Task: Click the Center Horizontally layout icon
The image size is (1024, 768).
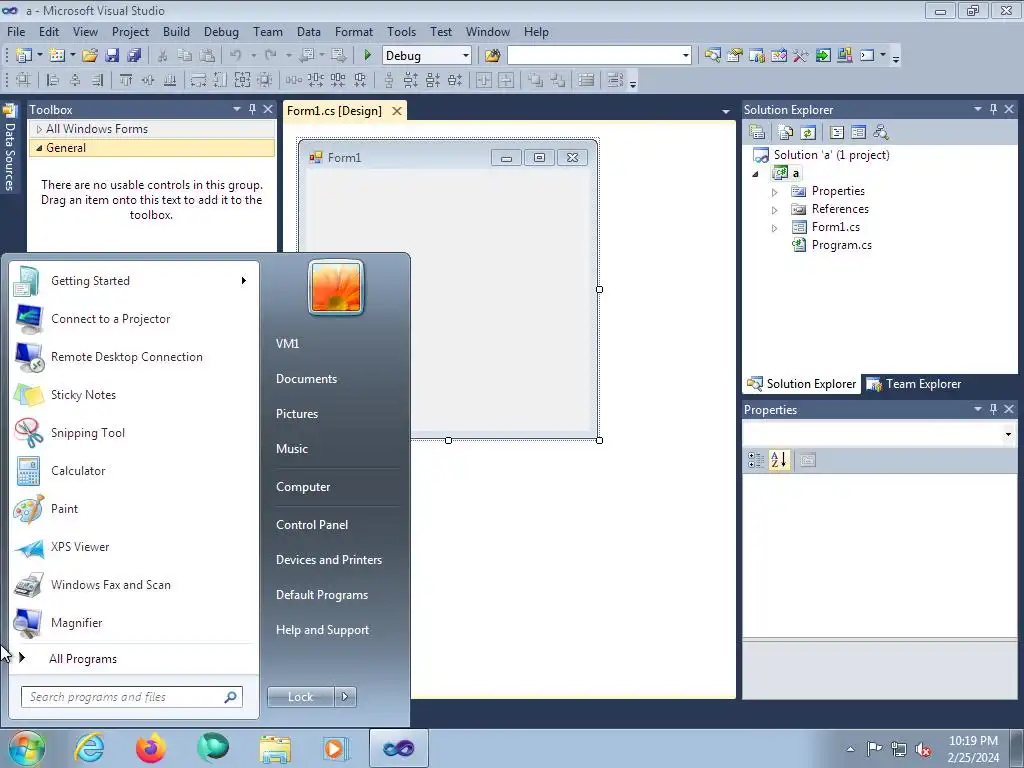Action: (x=484, y=80)
